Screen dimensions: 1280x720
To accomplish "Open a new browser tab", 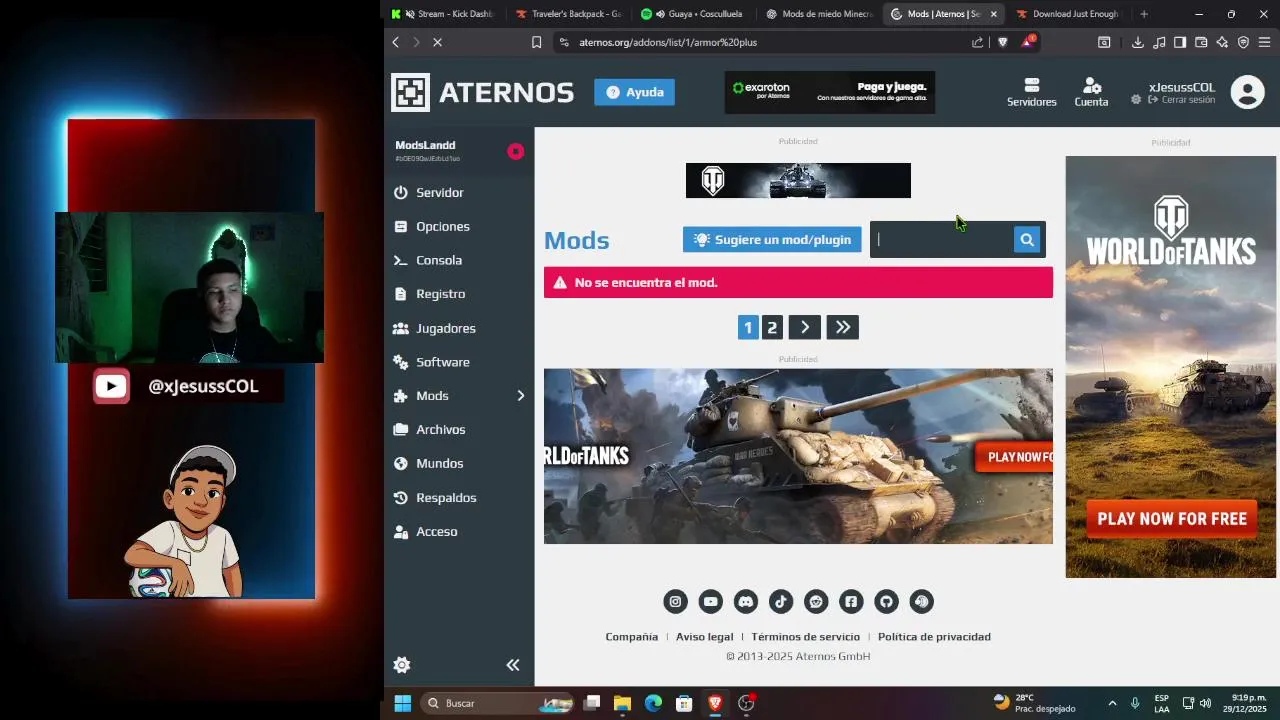I will pyautogui.click(x=1144, y=14).
